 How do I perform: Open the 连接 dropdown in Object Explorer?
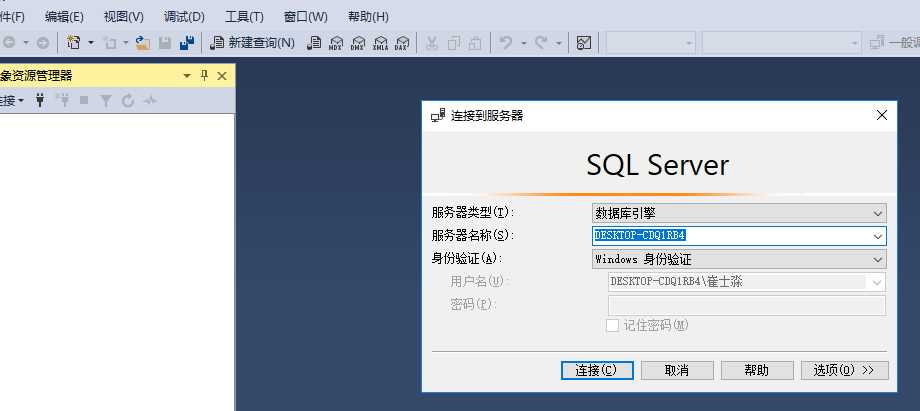coord(12,101)
